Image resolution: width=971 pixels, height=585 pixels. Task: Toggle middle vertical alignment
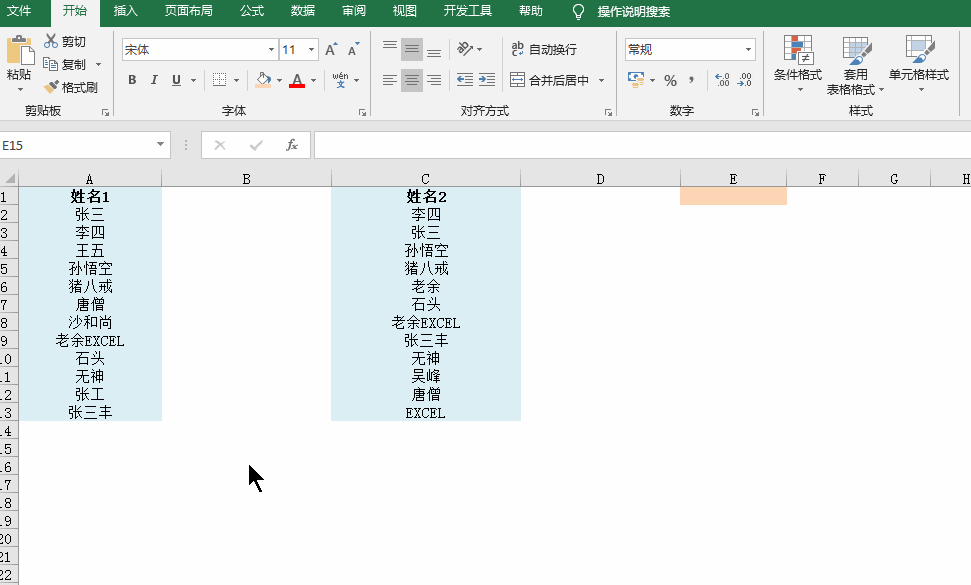[x=412, y=49]
